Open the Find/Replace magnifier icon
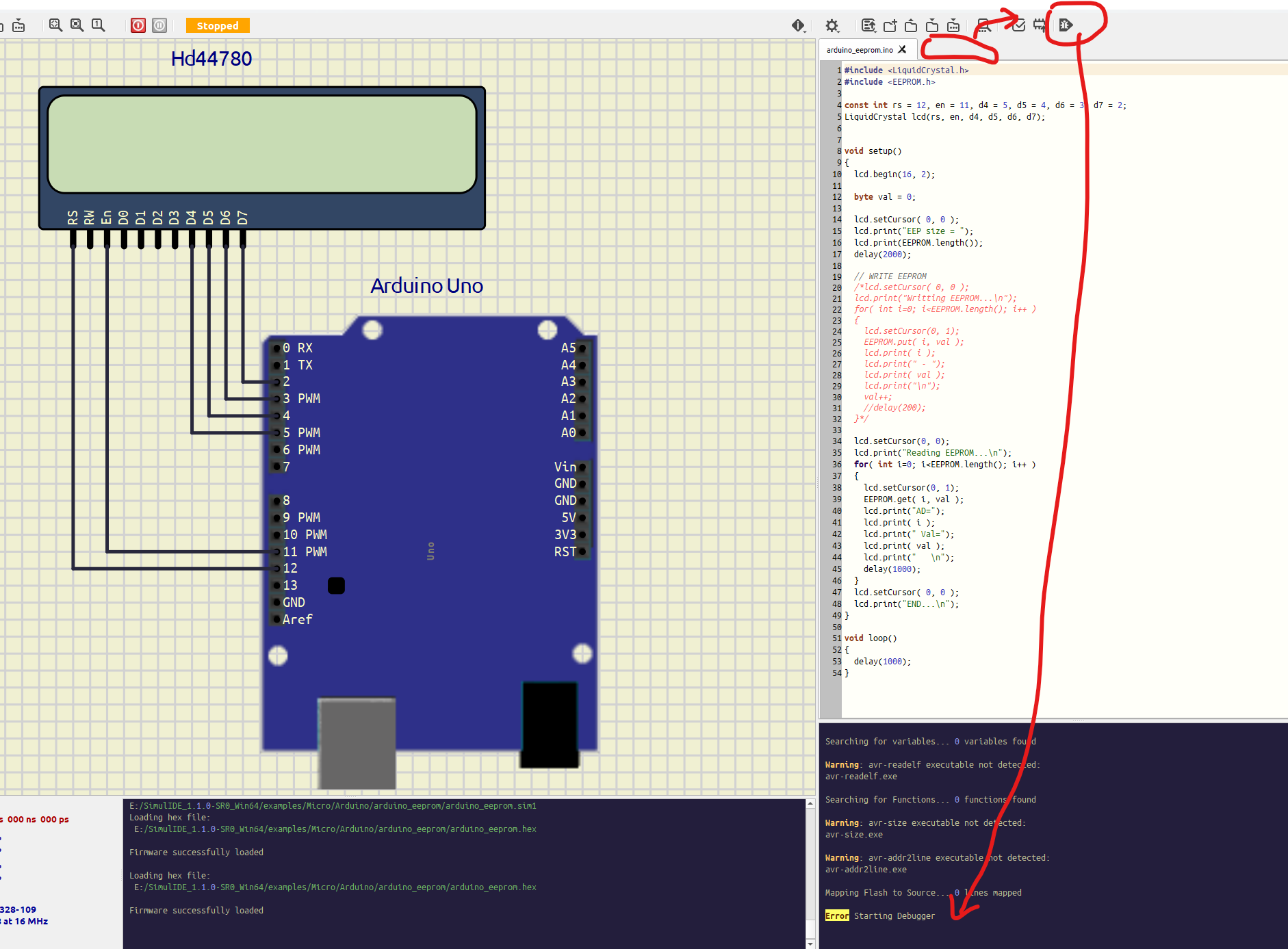 pyautogui.click(x=983, y=25)
